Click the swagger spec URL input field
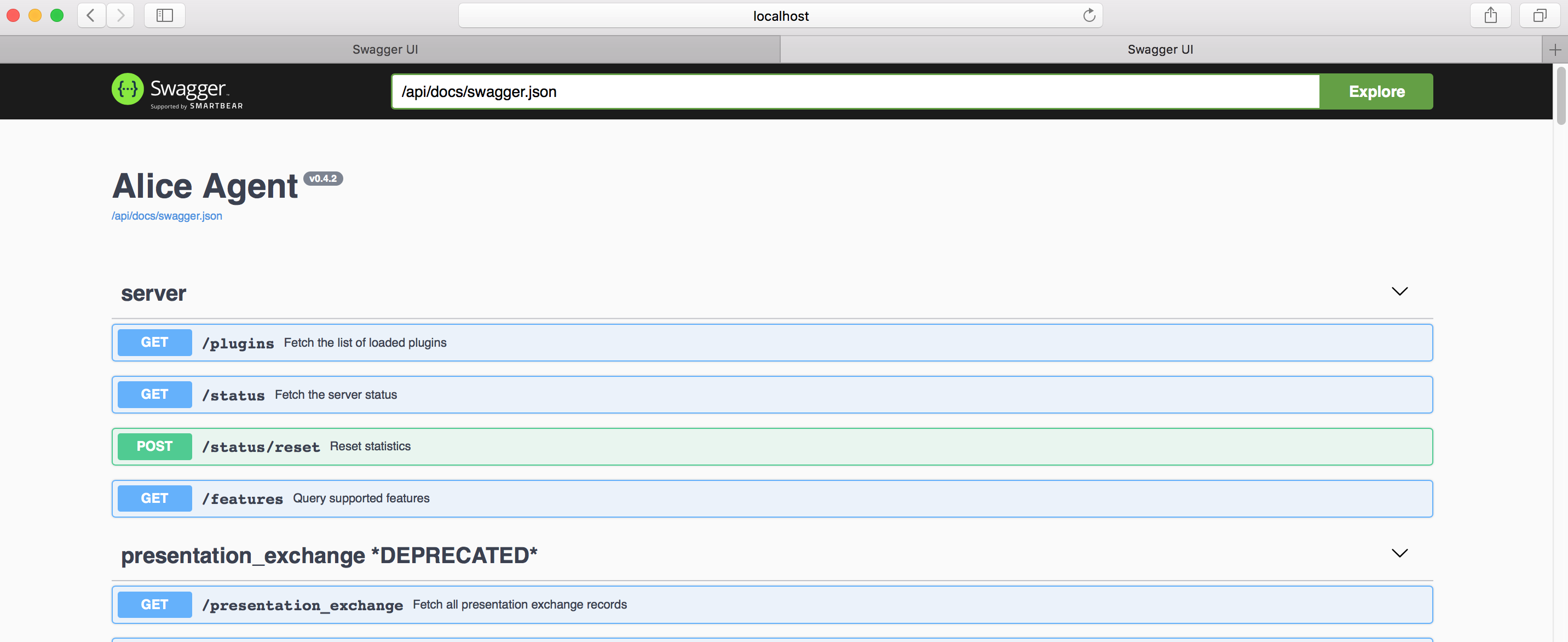1568x642 pixels. (852, 91)
